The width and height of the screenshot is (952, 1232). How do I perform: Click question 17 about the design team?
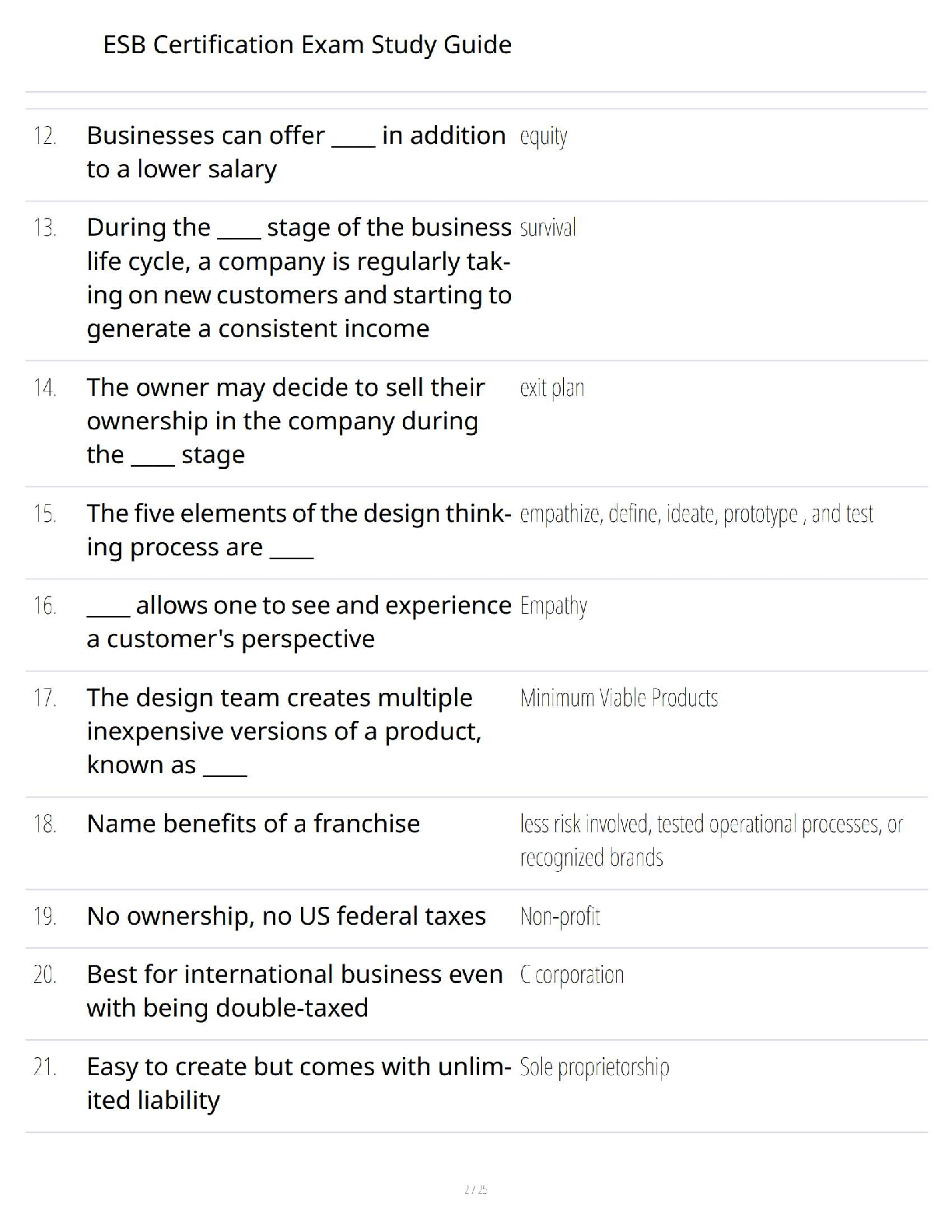[x=284, y=731]
